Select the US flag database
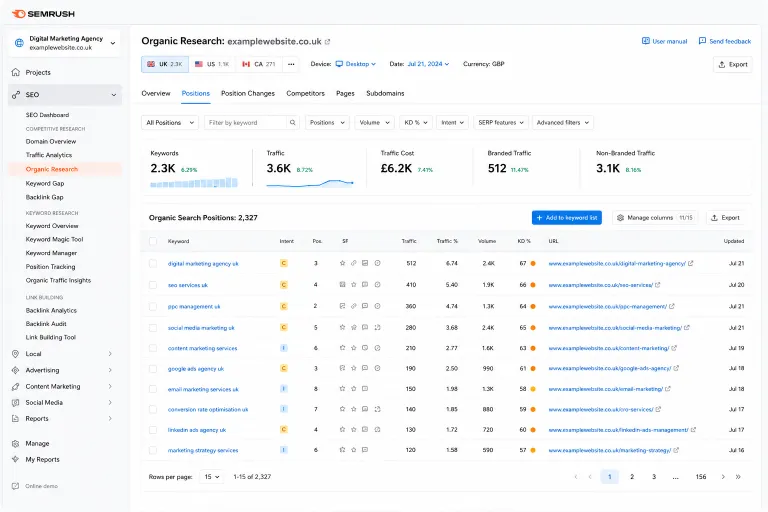This screenshot has width=768, height=512. pos(212,64)
